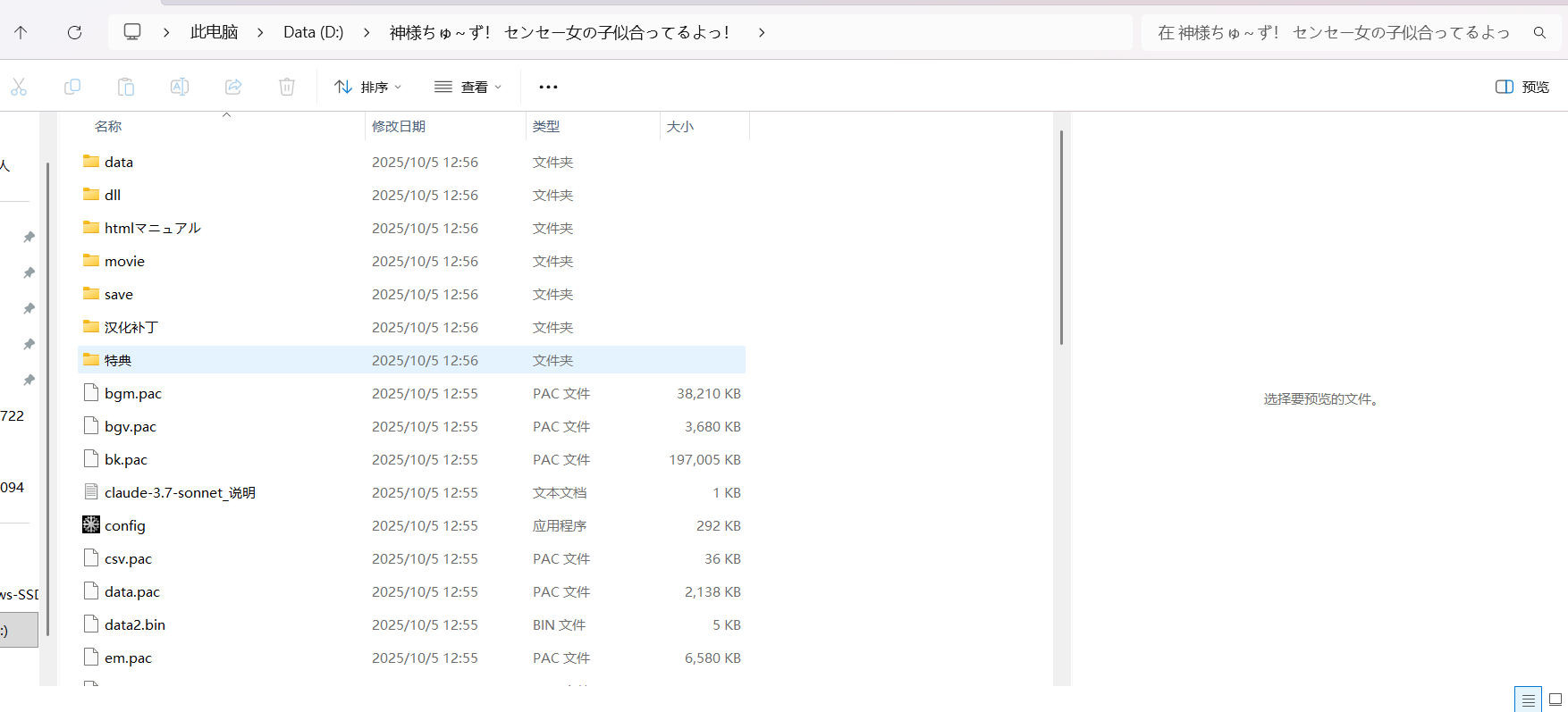Click the 2,138 KB size cell
The image size is (1568, 712).
click(x=712, y=591)
